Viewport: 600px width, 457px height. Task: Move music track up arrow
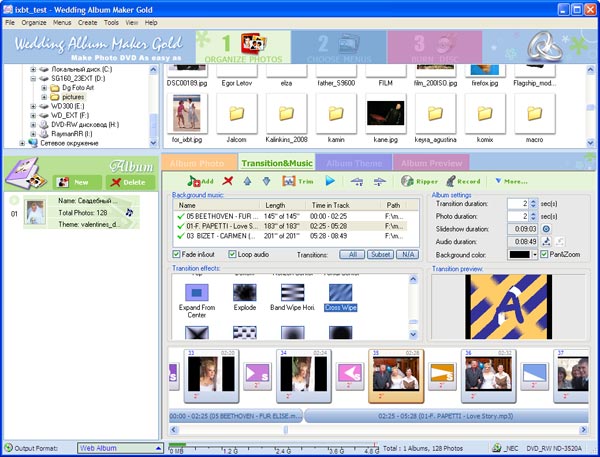point(247,181)
